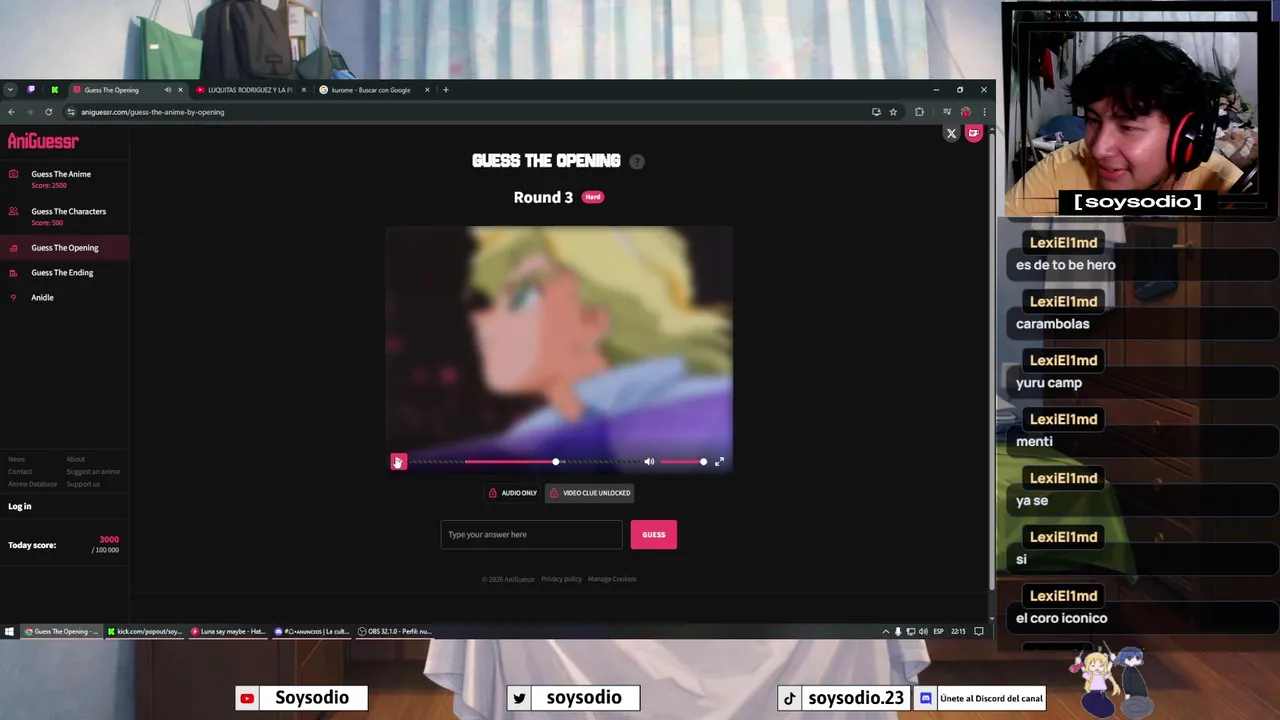Open the Privacy policy link
This screenshot has width=1280, height=720.
pos(561,579)
